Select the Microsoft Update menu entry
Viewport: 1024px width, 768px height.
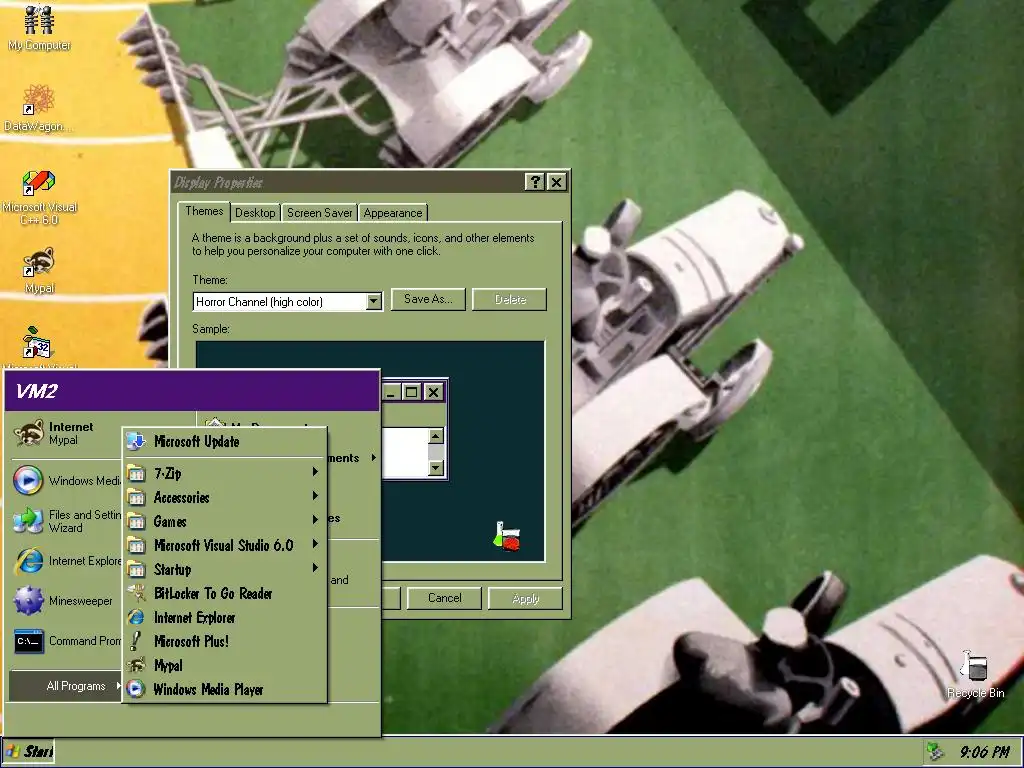click(x=225, y=441)
